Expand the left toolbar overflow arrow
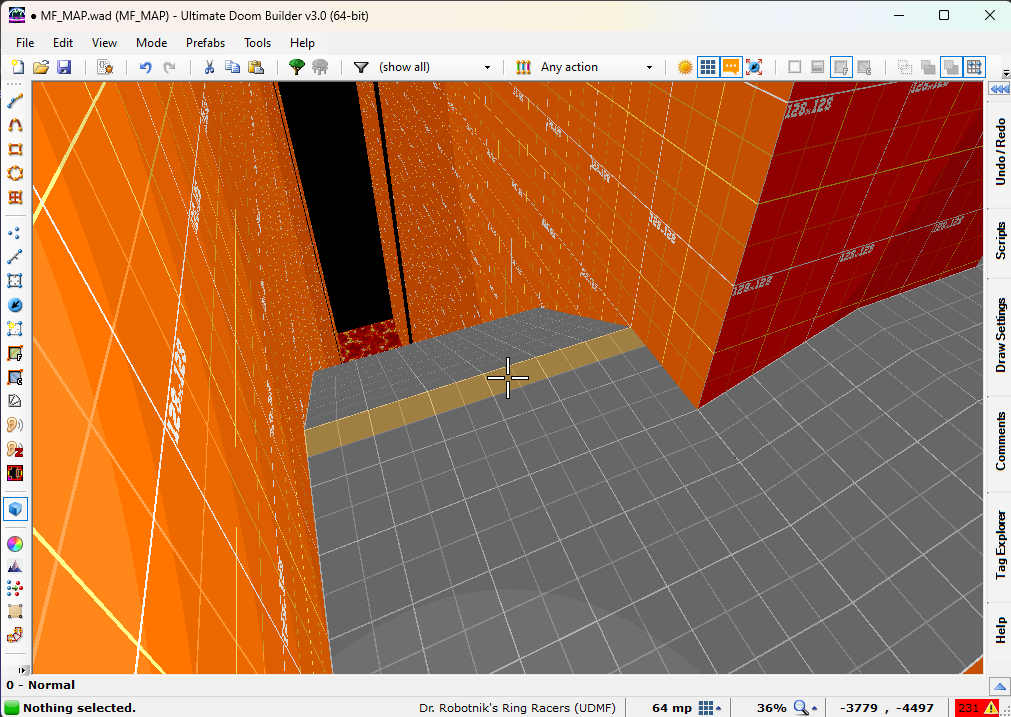Screen dimensions: 1011x717 click(x=21, y=671)
